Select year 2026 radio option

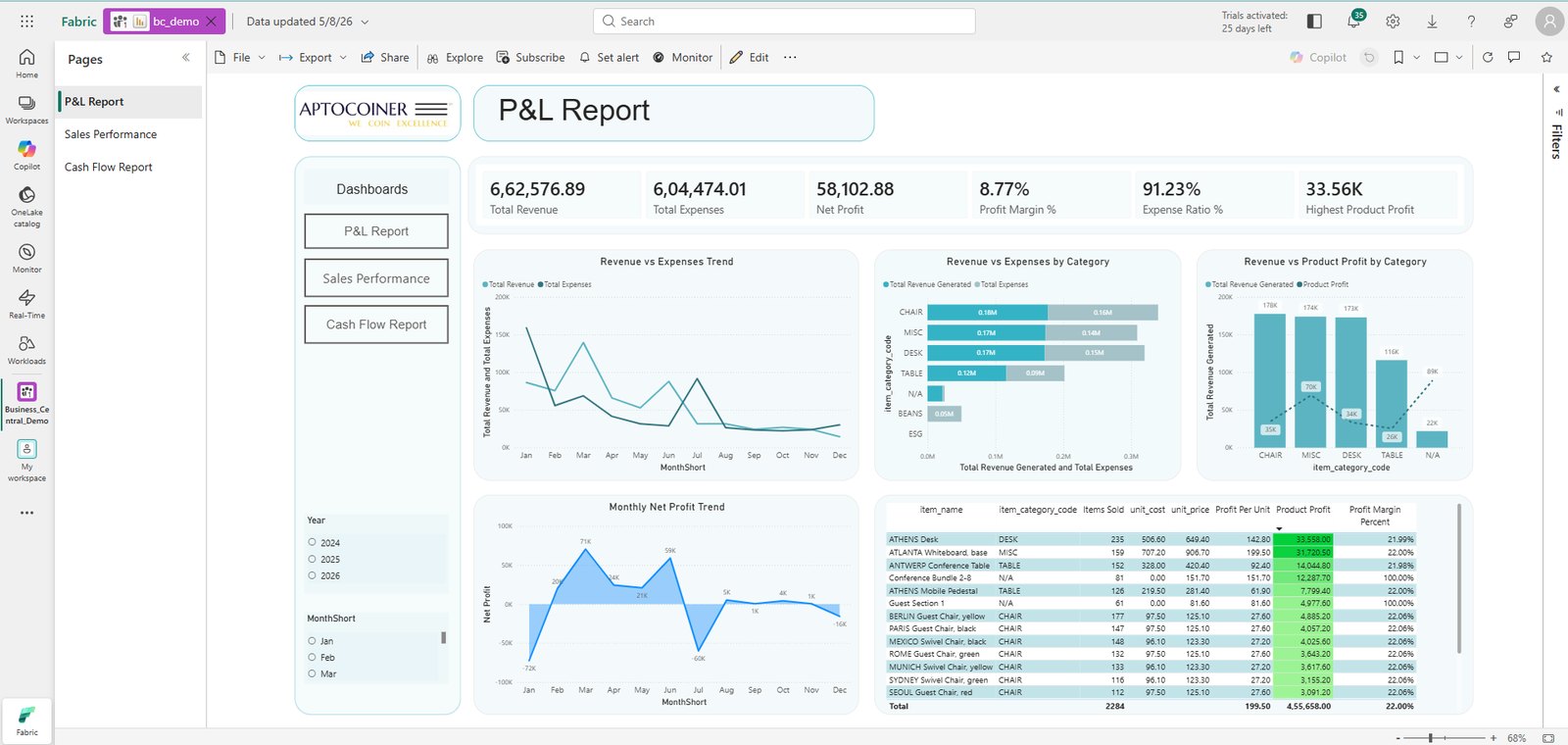pos(313,575)
